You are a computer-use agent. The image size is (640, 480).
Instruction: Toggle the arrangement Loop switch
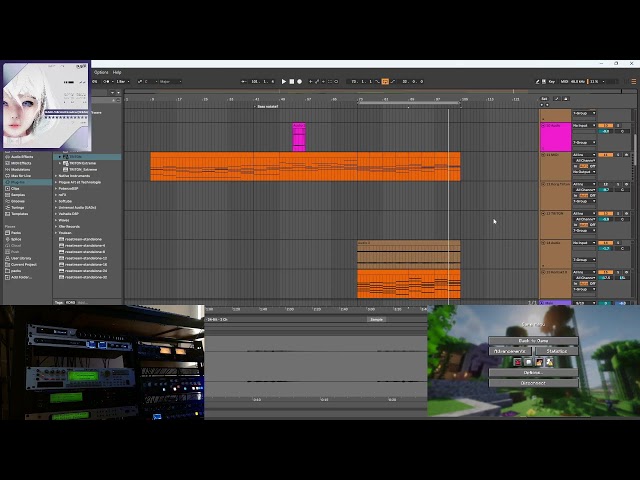[385, 82]
